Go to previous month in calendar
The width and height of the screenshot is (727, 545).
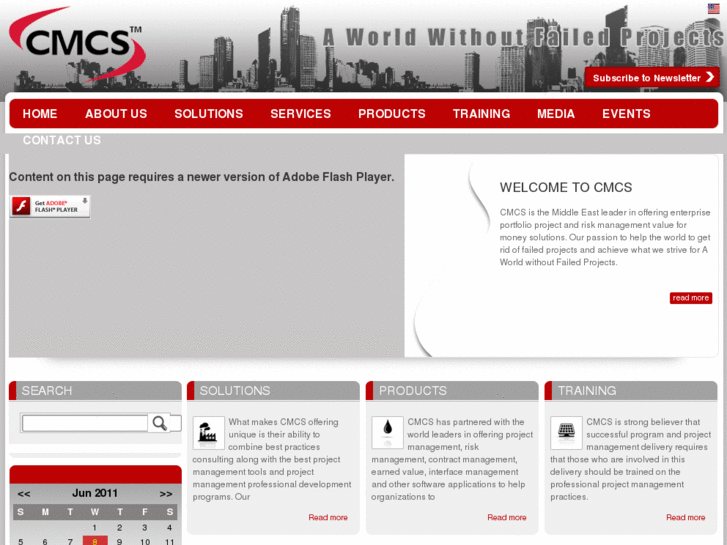[24, 494]
